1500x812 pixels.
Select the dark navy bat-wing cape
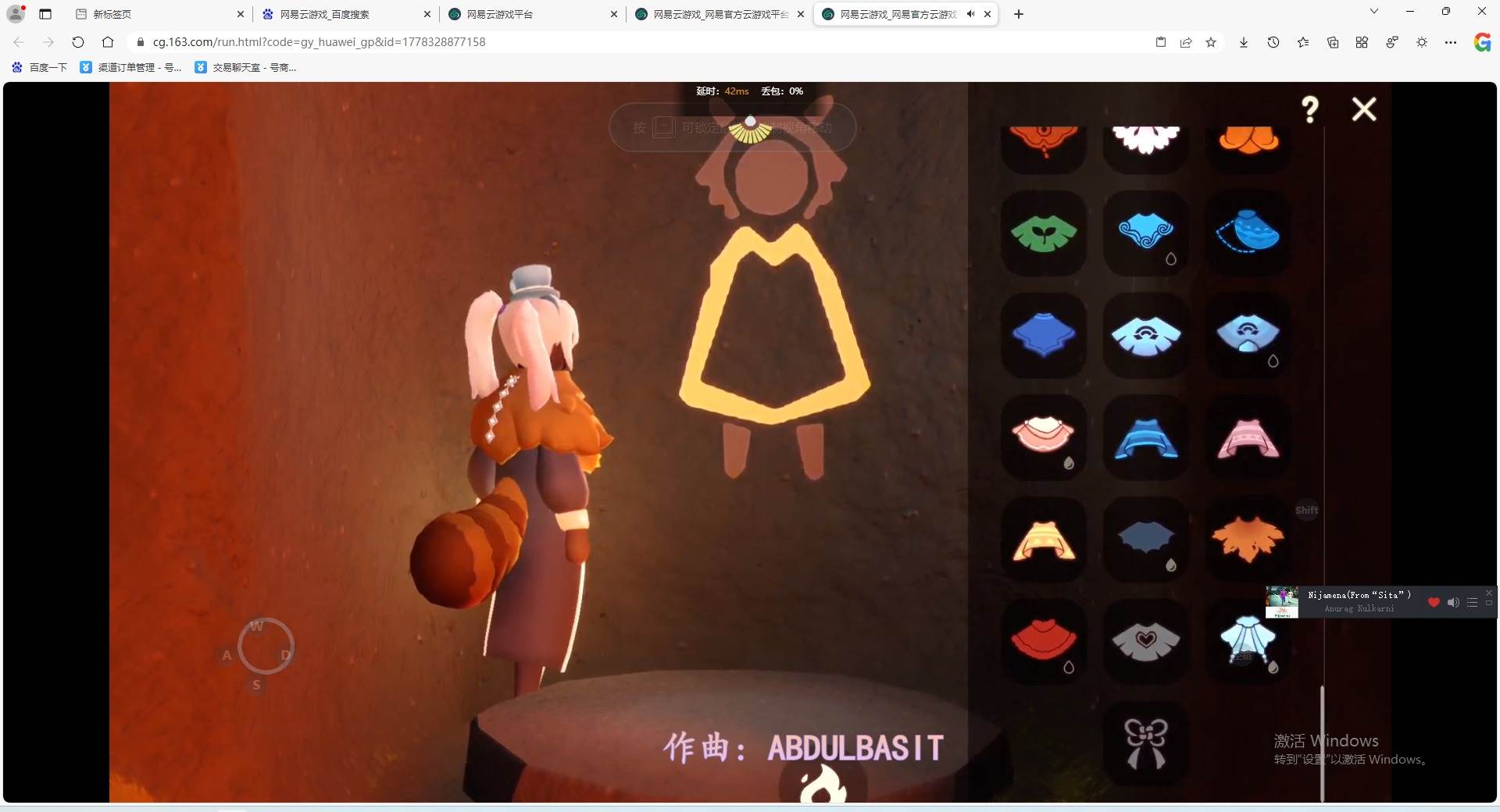coord(1145,540)
